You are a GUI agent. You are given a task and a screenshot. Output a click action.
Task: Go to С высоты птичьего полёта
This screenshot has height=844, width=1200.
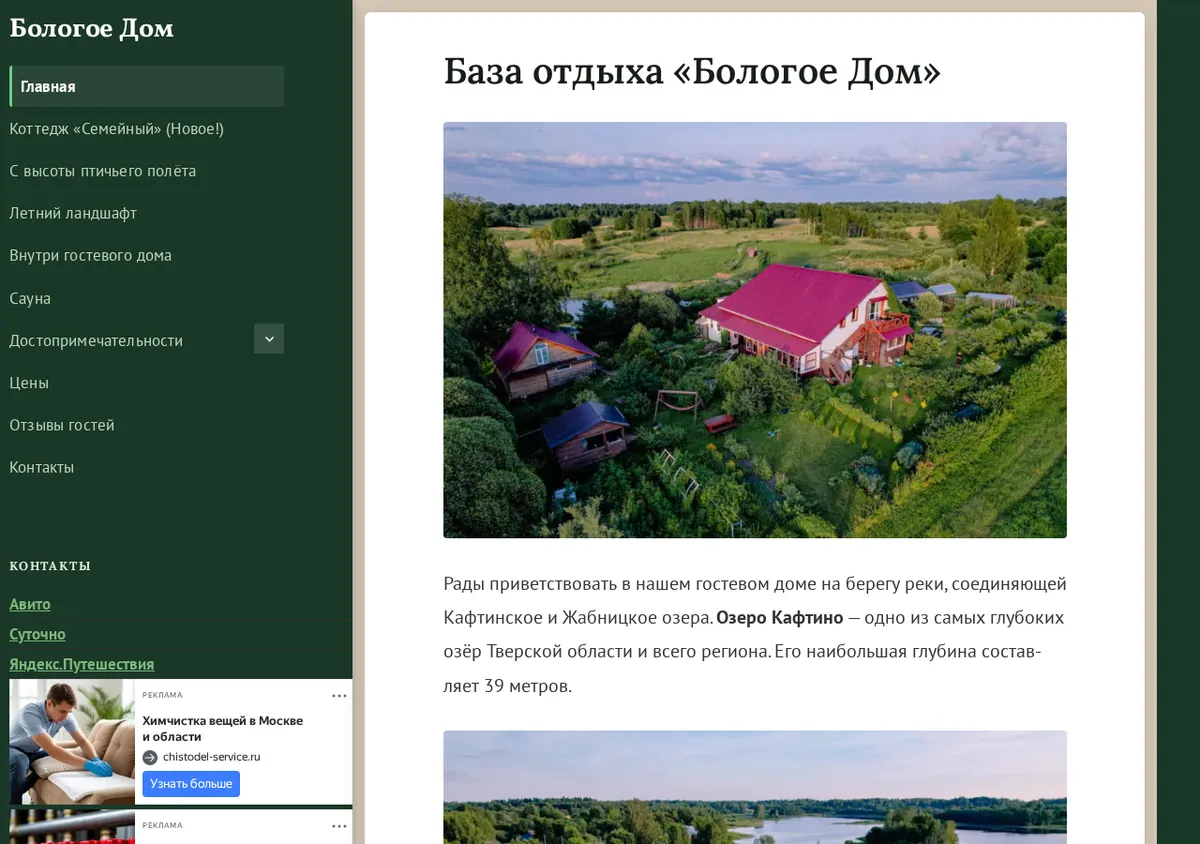pos(103,171)
